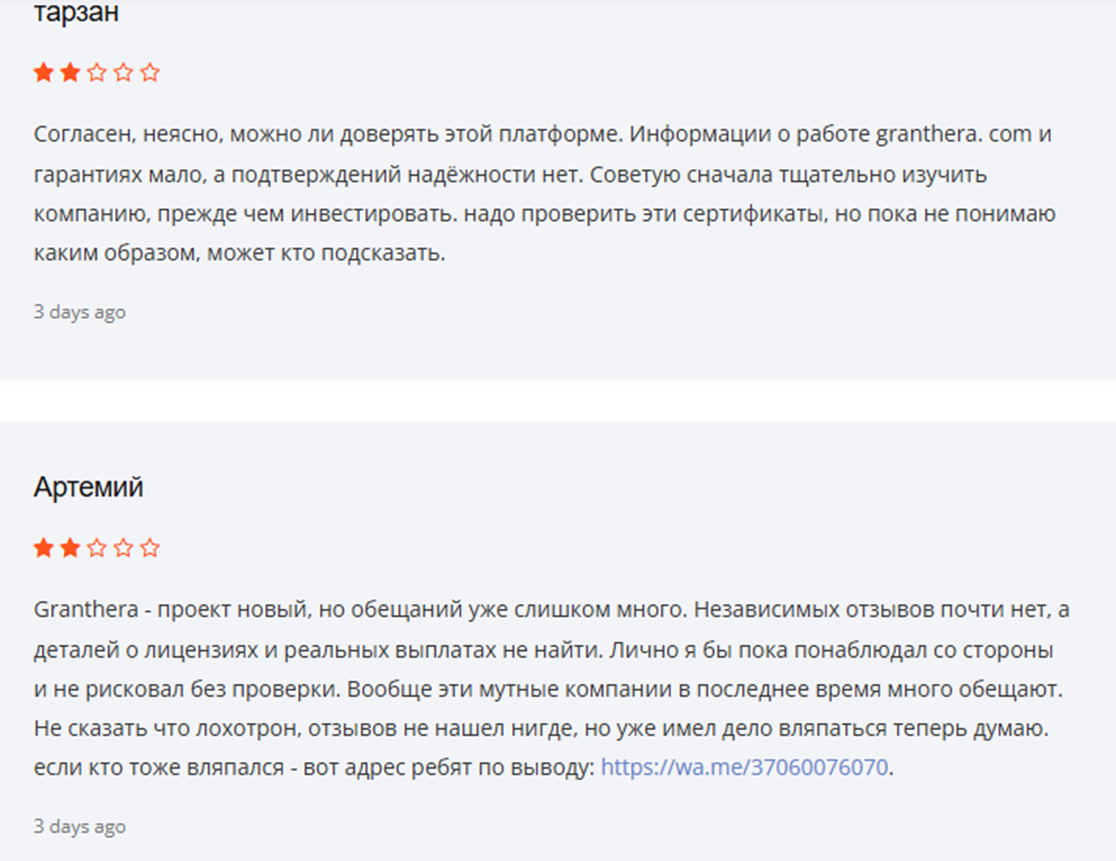Click fourth empty star in тарзан's rating
Image resolution: width=1116 pixels, height=861 pixels.
[123, 72]
